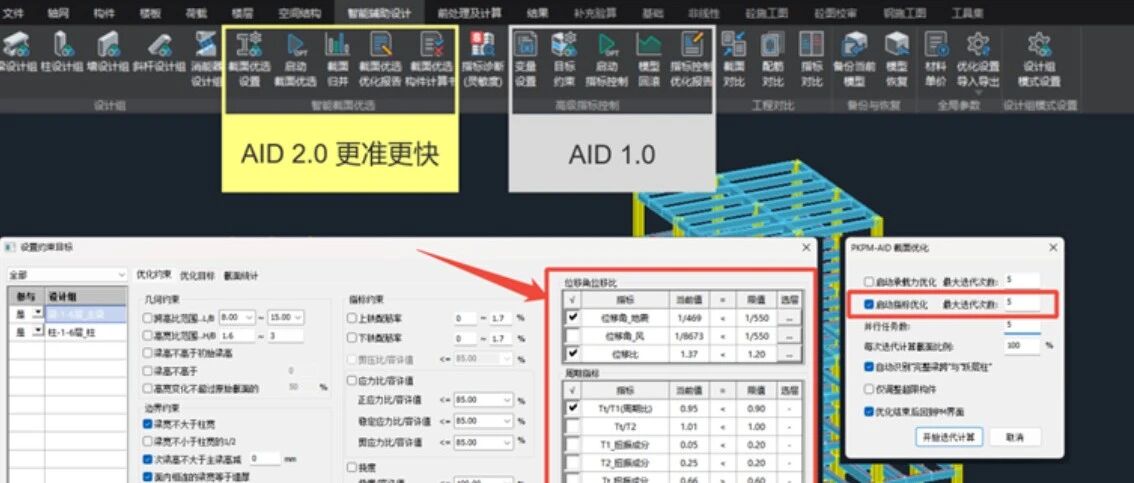
Task: Check 梁宽不小于柱宽的1/2 checkbox
Action: pos(148,441)
